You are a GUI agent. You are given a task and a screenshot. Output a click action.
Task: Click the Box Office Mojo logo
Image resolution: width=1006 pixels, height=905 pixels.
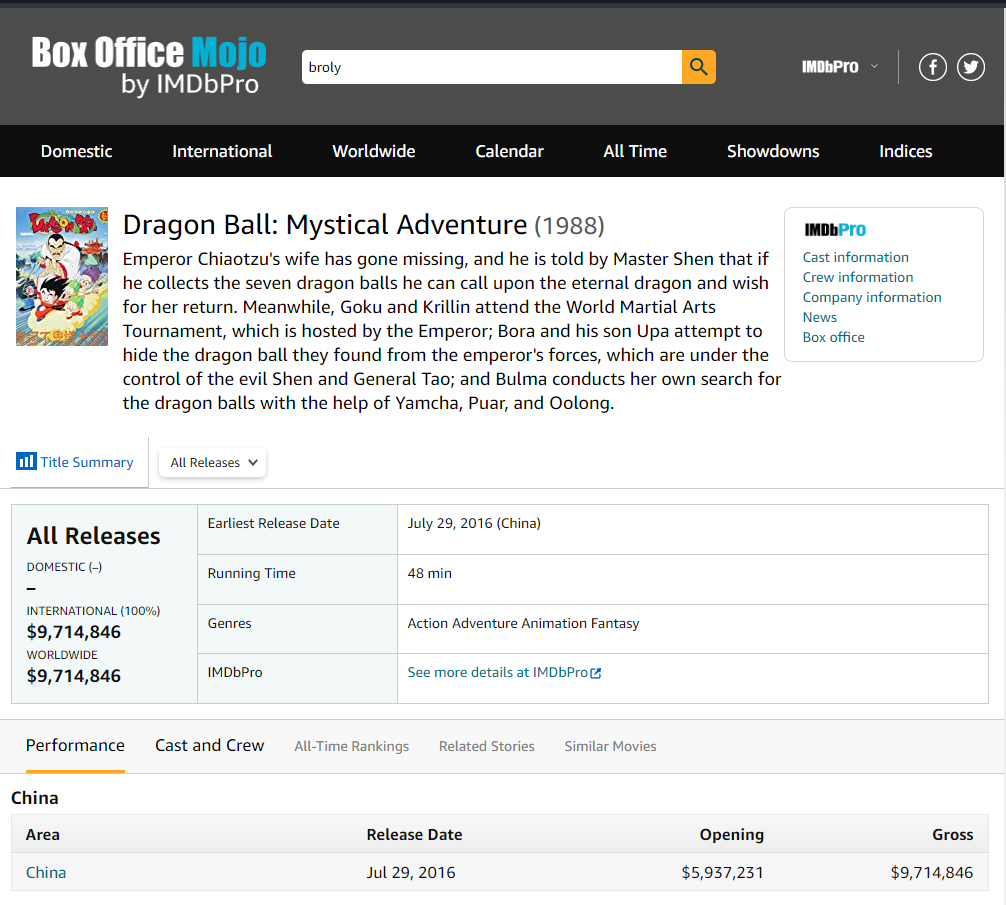coord(149,66)
